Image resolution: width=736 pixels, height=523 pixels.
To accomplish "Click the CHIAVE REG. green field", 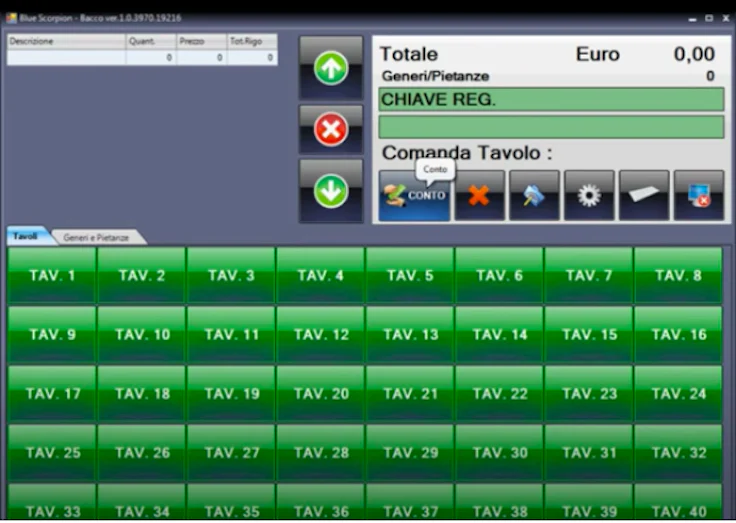I will pos(552,100).
